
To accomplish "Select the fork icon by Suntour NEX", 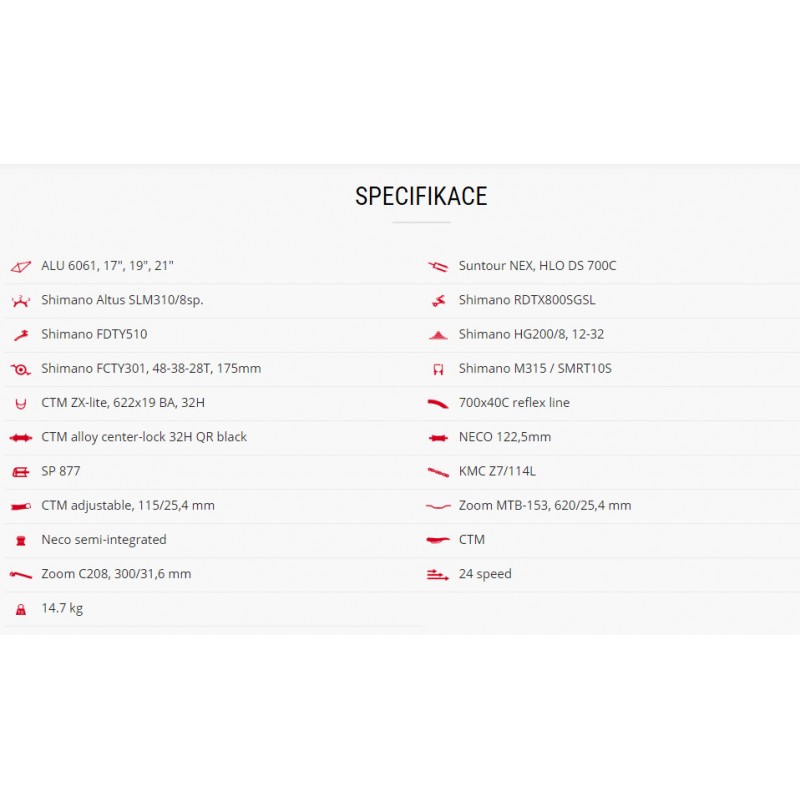I will 438,266.
